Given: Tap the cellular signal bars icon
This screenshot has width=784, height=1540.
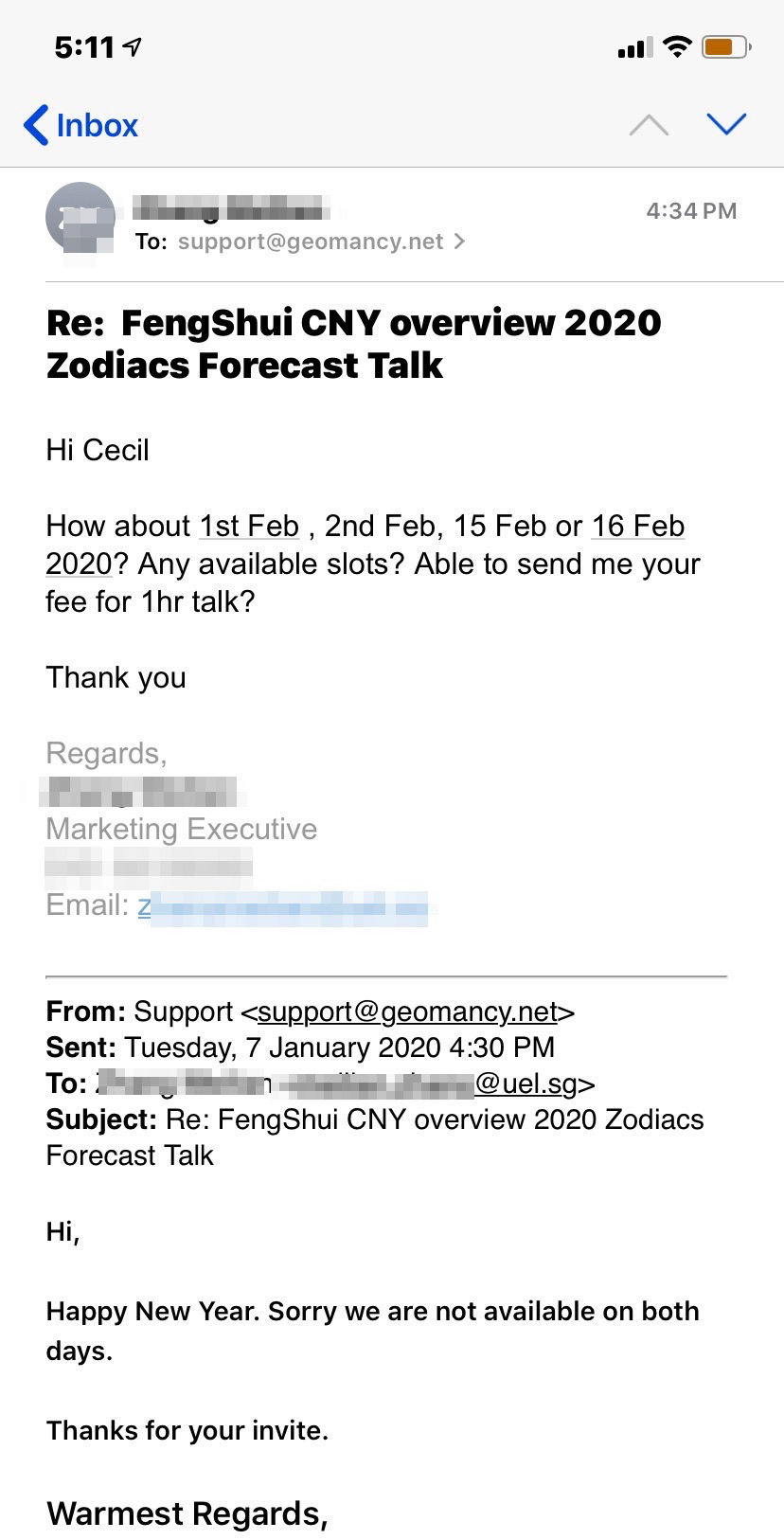Looking at the screenshot, I should click(634, 47).
